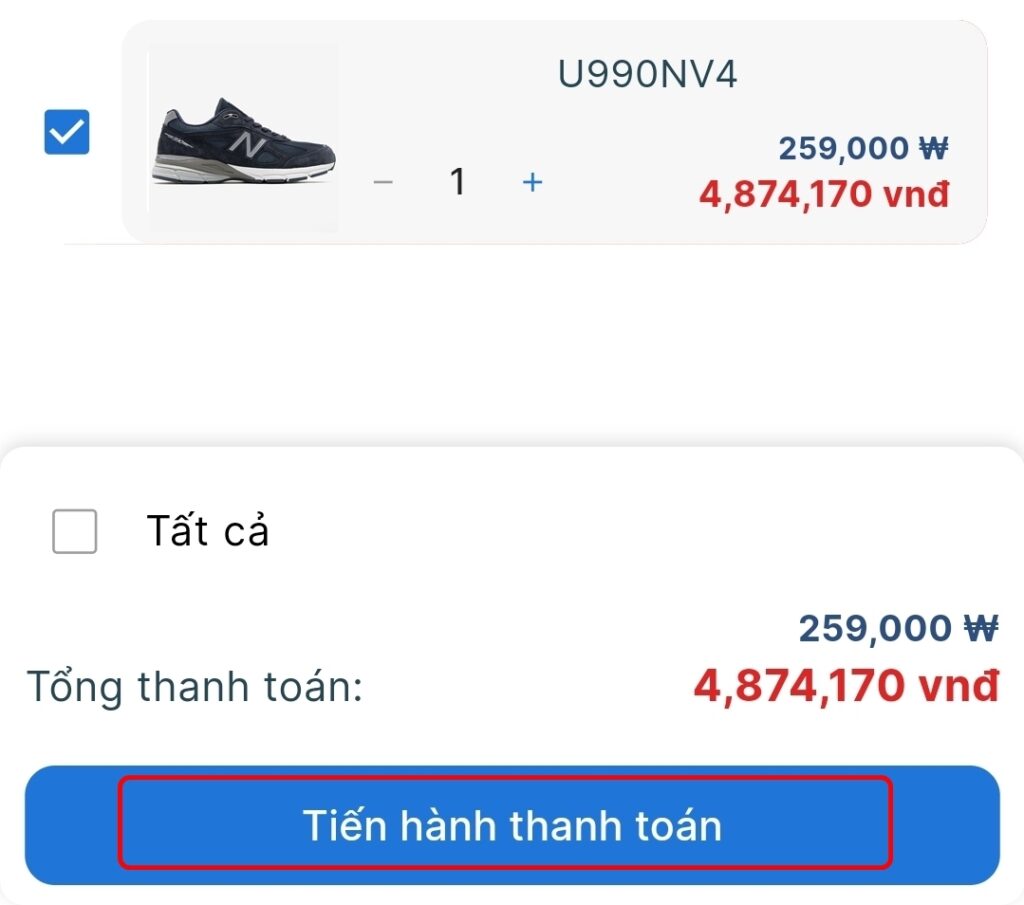Screen dimensions: 1024x905
Task: Tick the "Tất cả" select-all checkbox
Action: pos(75,531)
